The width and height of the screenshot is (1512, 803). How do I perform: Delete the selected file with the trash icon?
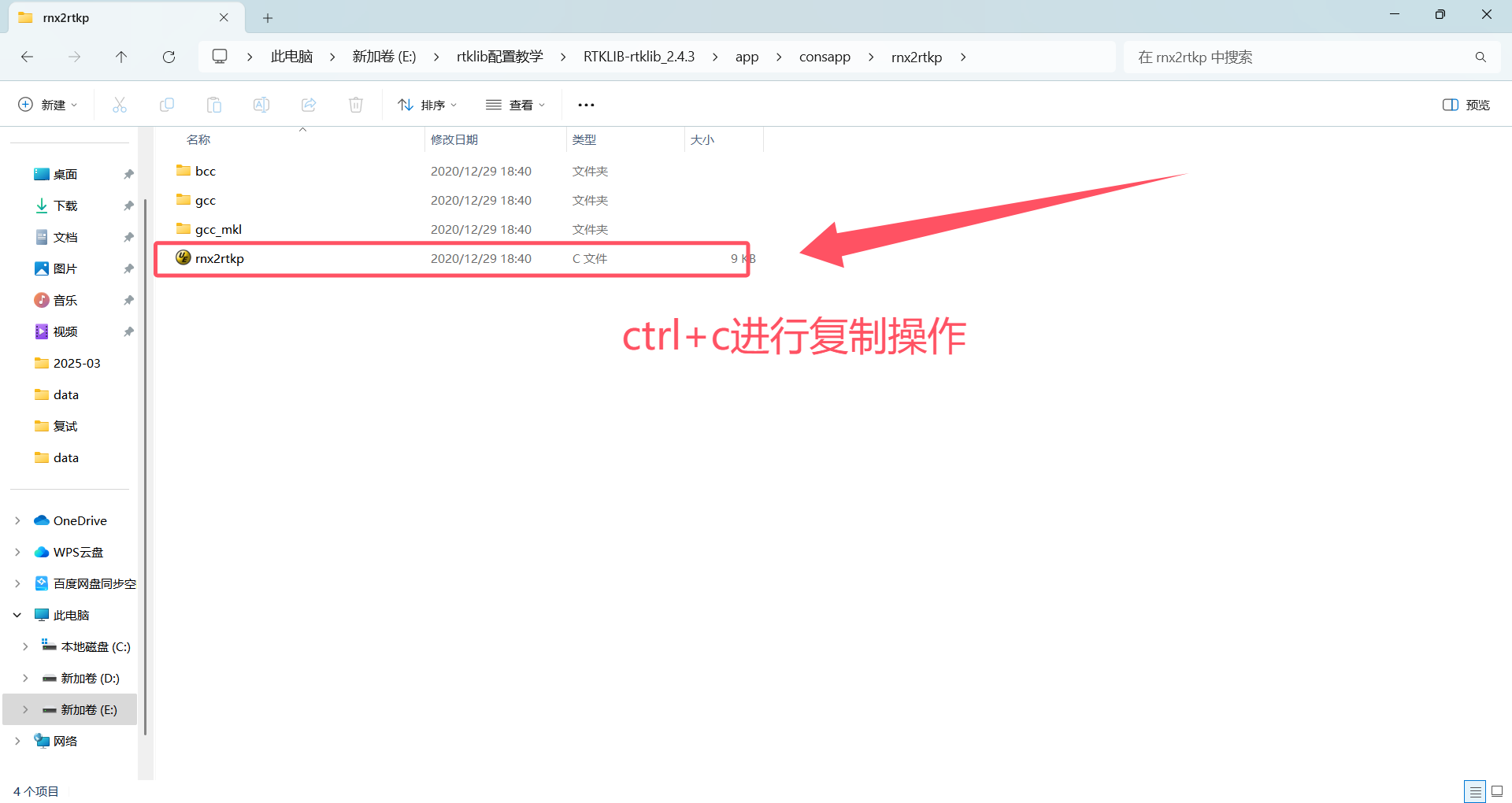click(355, 104)
